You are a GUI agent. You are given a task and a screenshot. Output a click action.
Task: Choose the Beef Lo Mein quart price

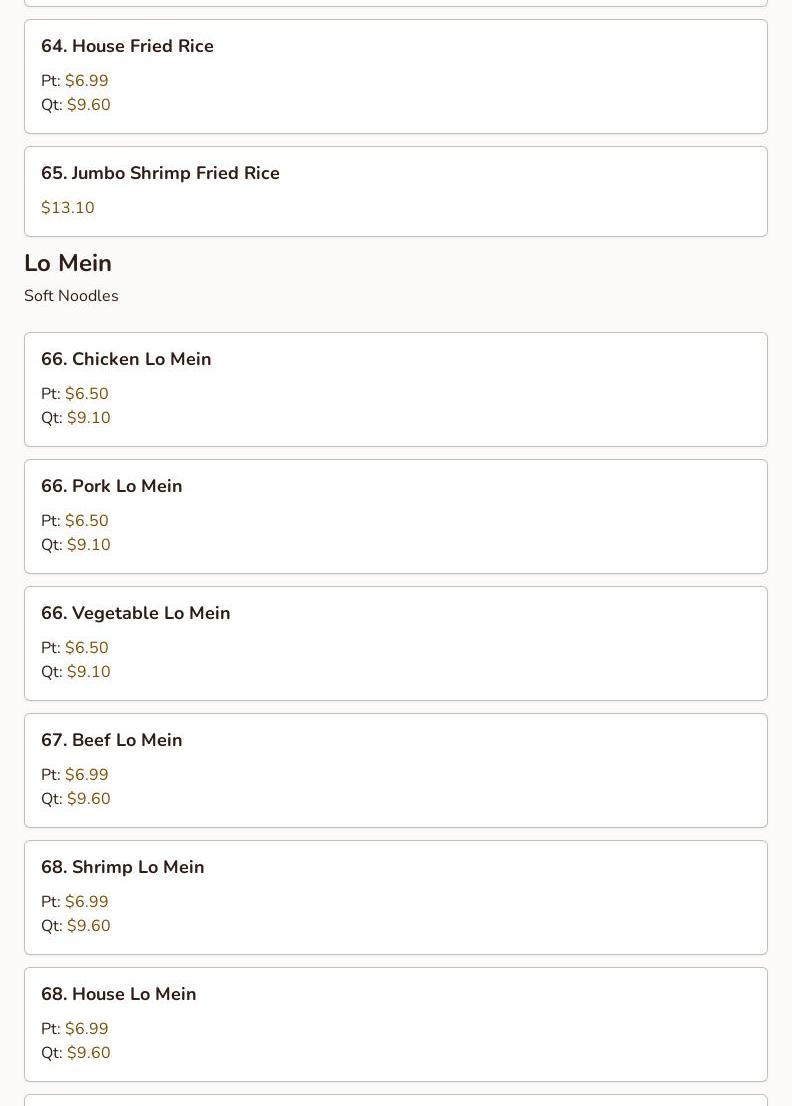click(88, 799)
